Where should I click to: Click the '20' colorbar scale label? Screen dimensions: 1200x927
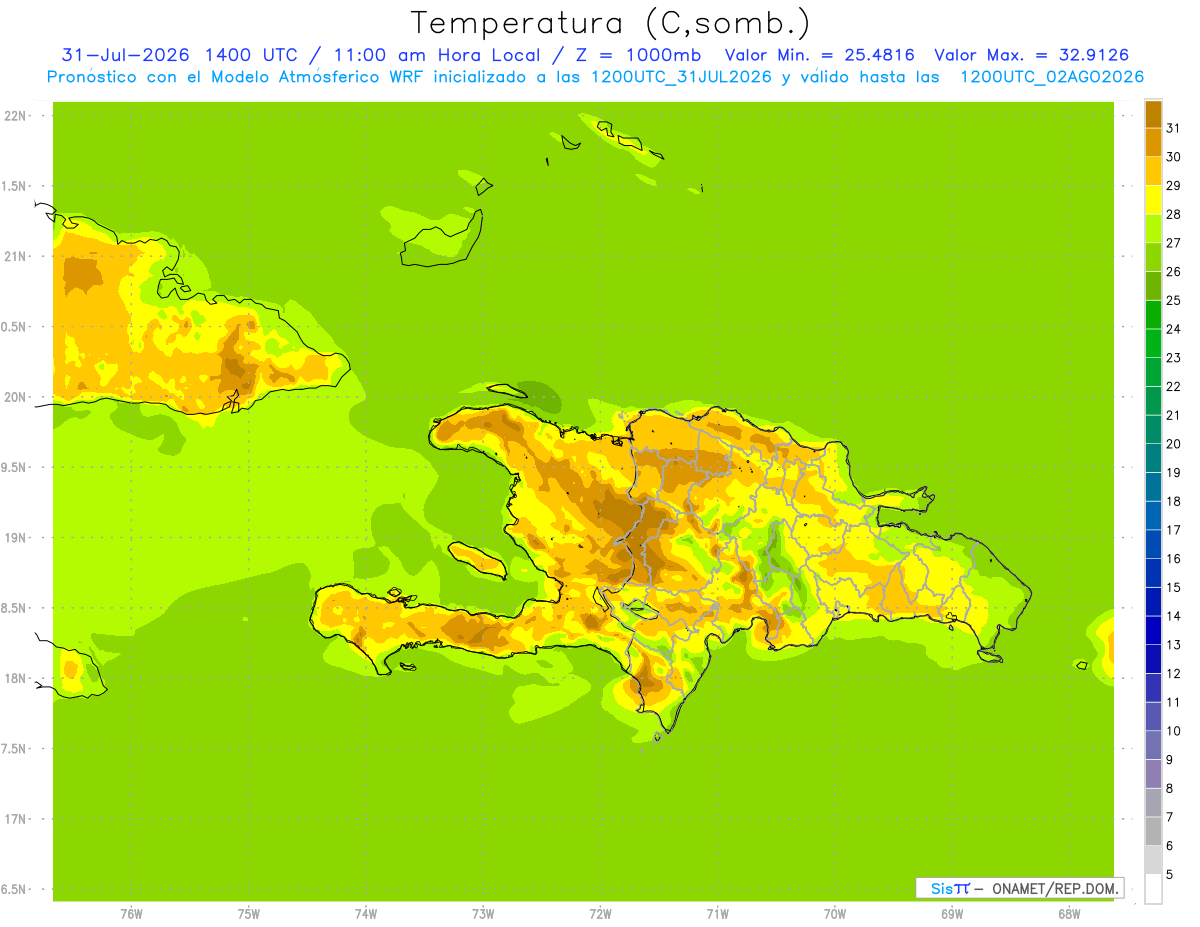(x=1173, y=444)
